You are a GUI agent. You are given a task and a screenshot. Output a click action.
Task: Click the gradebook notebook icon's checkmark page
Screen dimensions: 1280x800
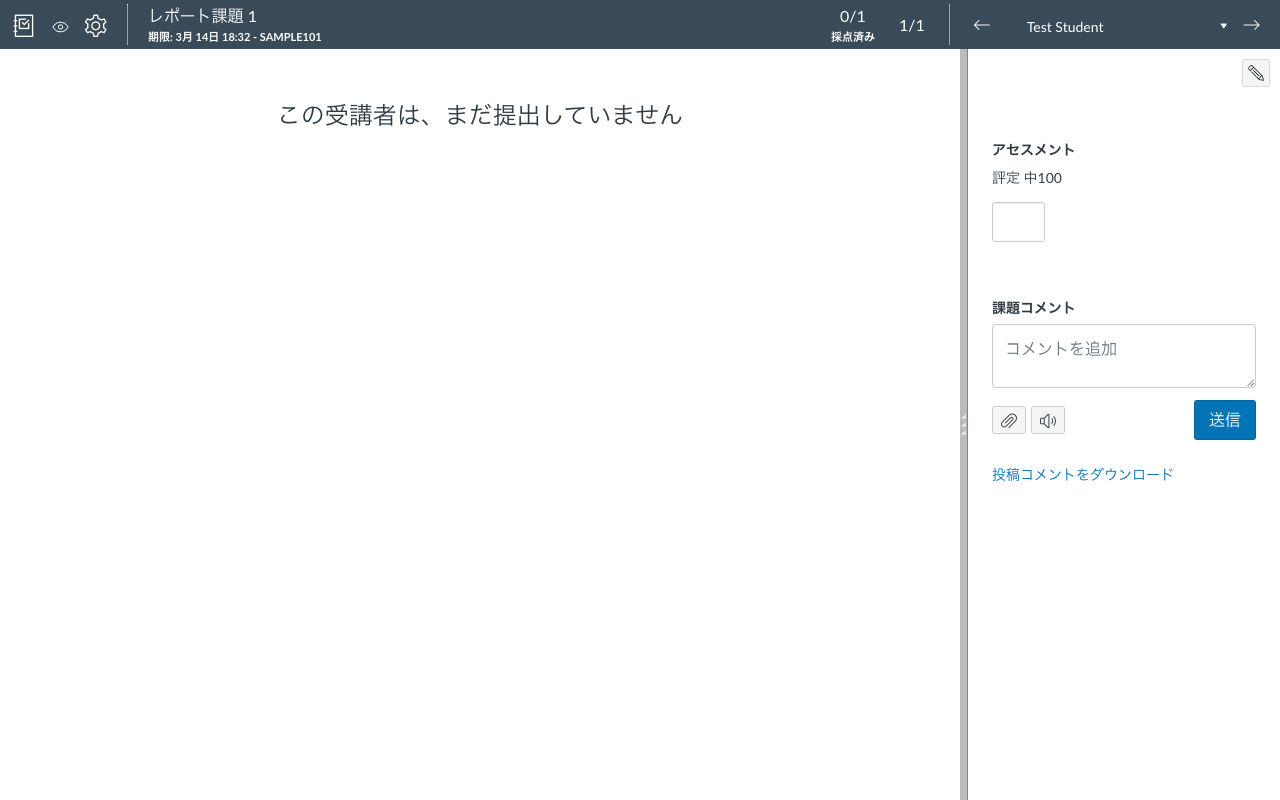pyautogui.click(x=23, y=25)
